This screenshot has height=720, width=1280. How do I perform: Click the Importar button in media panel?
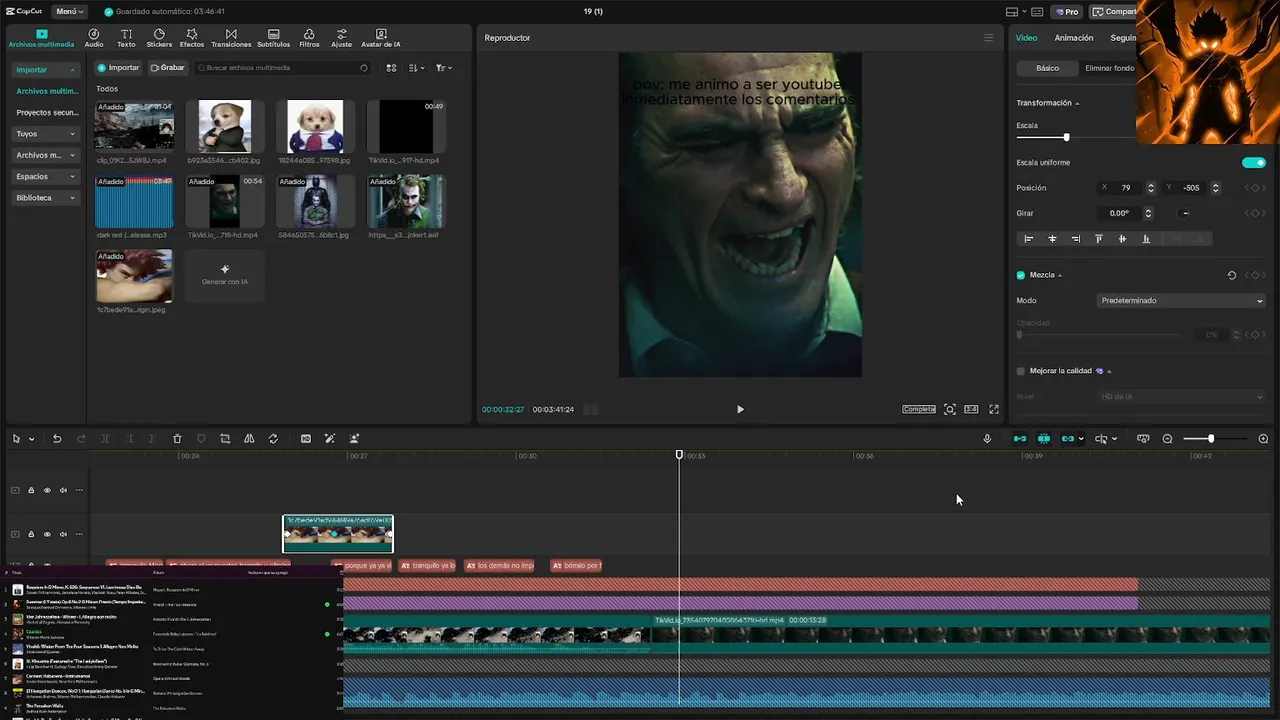[x=118, y=68]
